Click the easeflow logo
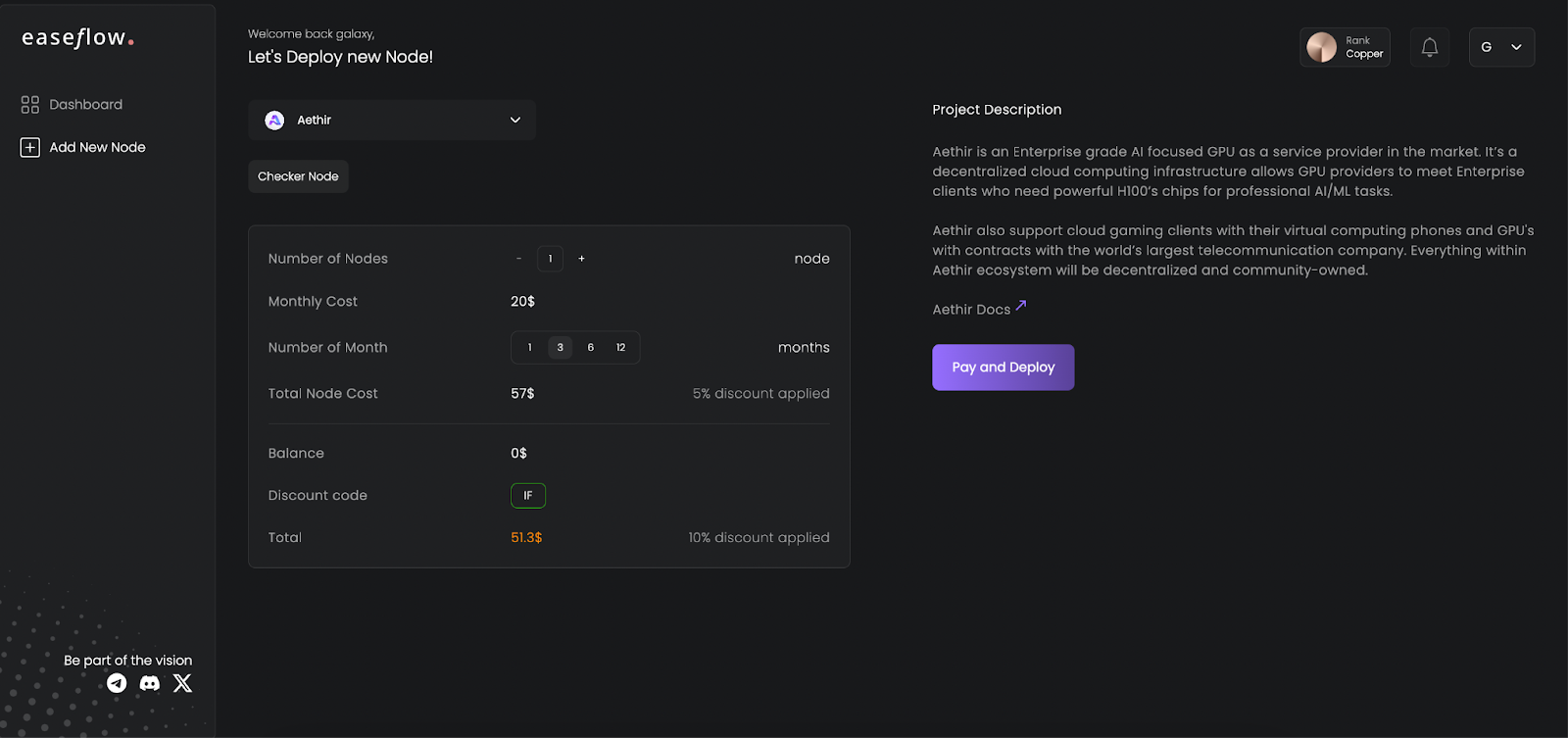This screenshot has height=738, width=1568. coord(78,37)
